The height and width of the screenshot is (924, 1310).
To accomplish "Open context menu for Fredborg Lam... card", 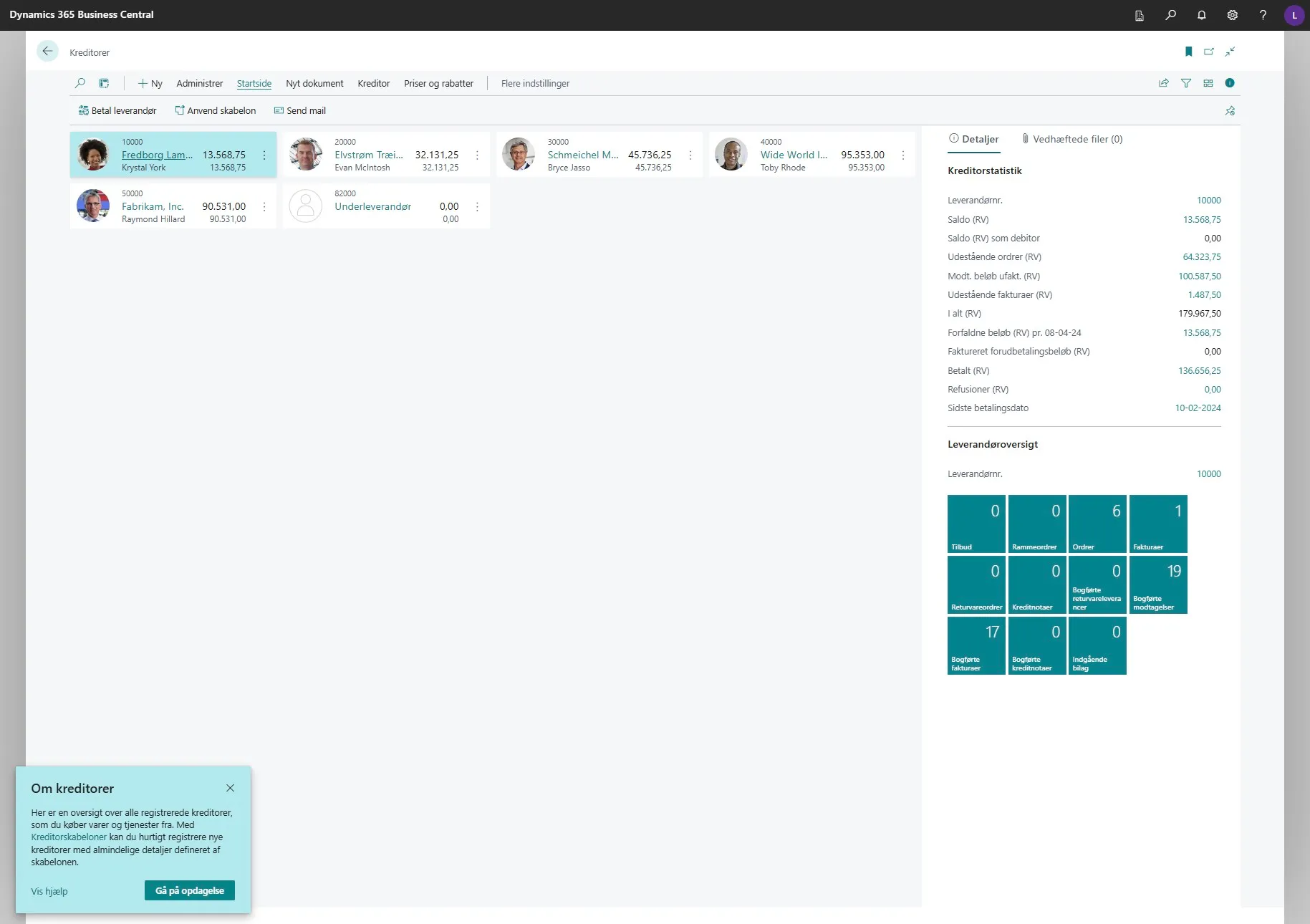I will coord(264,155).
